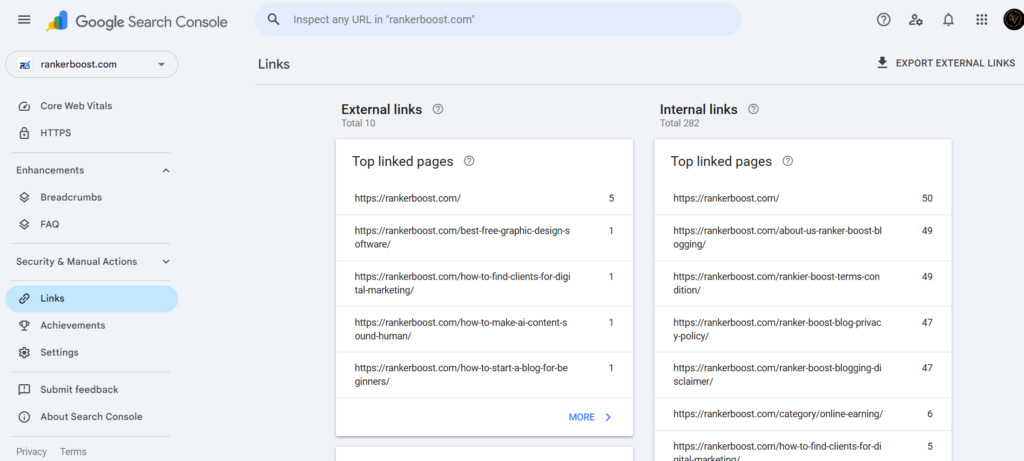The image size is (1024, 461).
Task: Collapse the Enhancements section
Action: coord(166,170)
